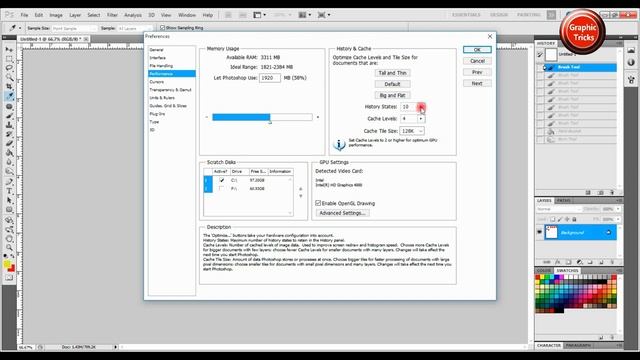Open the History States dropdown arrow
The width and height of the screenshot is (640, 360).
[421, 107]
